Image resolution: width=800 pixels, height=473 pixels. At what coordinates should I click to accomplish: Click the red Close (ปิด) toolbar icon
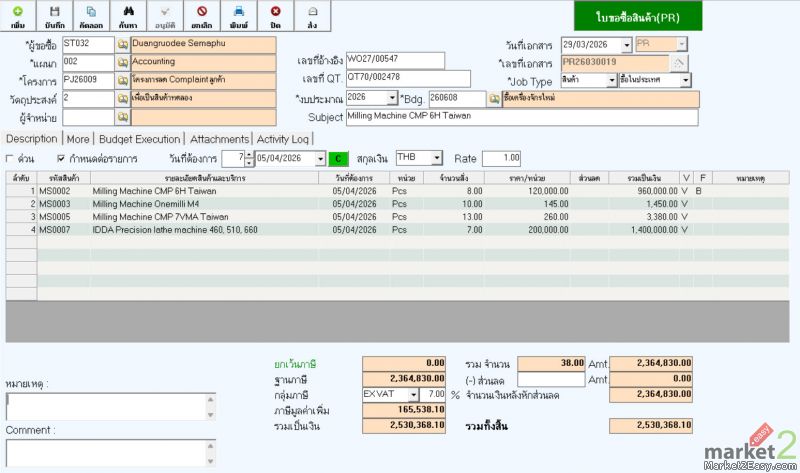(x=275, y=15)
